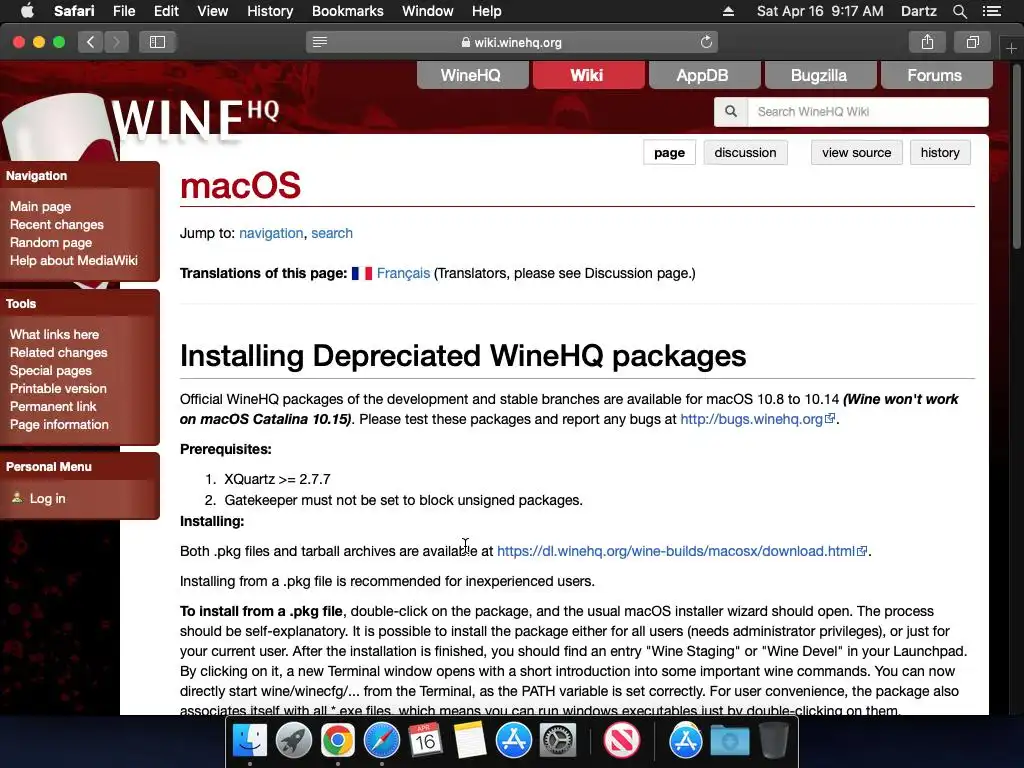1024x768 pixels.
Task: Open App Store icon beside Notes in Dock
Action: pos(513,741)
